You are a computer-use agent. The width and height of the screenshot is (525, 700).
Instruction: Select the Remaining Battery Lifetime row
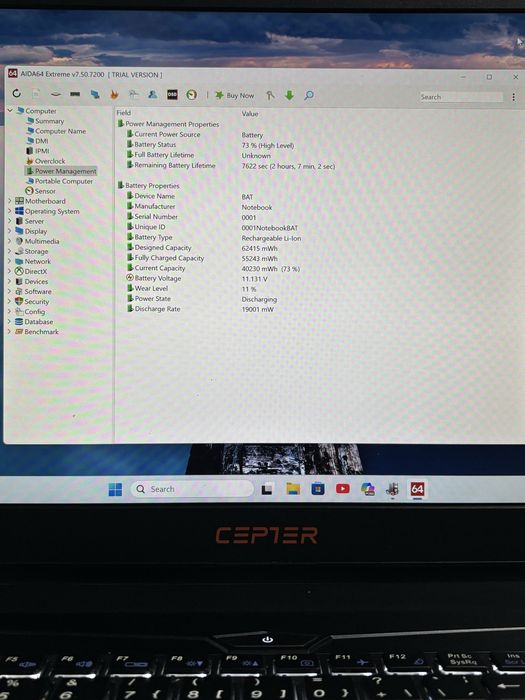click(x=230, y=166)
